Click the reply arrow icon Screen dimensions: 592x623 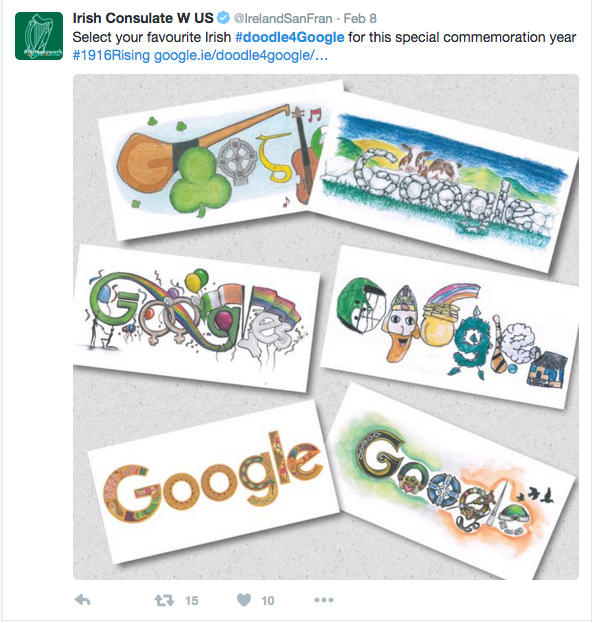pos(83,600)
